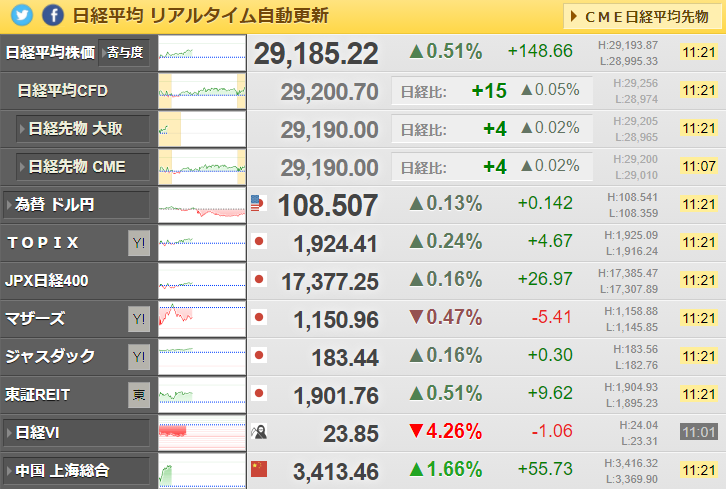Click the Y! icon in the TOPIX row
The width and height of the screenshot is (726, 489).
click(139, 243)
